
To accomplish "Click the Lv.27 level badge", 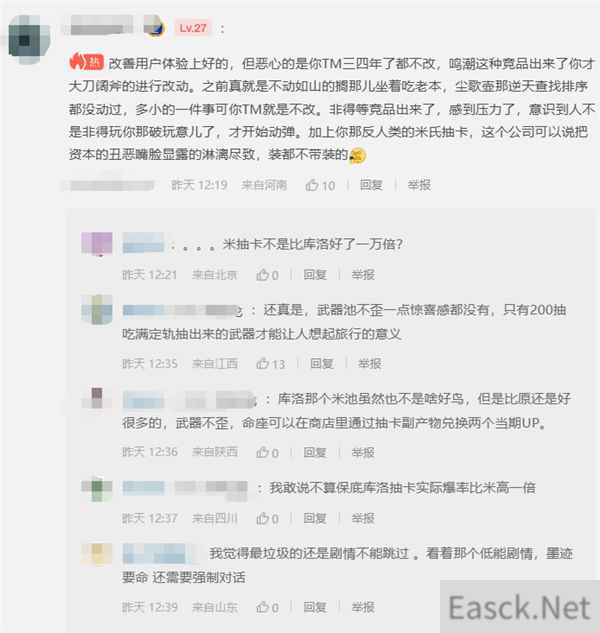I will [x=193, y=28].
